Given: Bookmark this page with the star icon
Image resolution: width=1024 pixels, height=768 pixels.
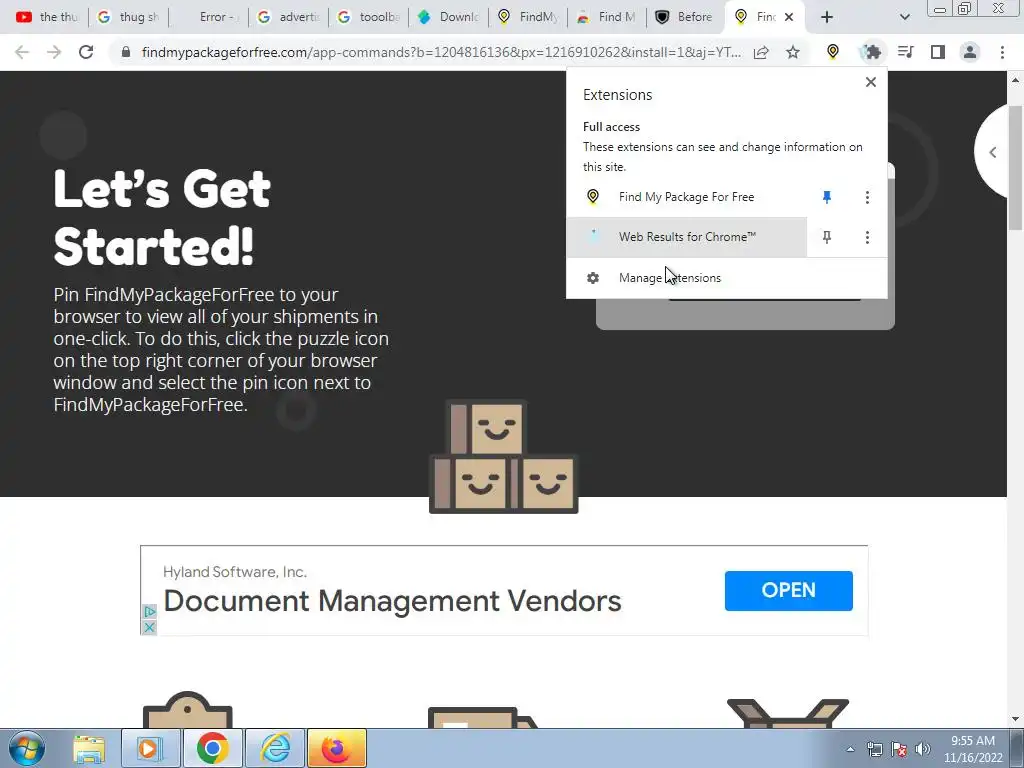Looking at the screenshot, I should (x=793, y=52).
